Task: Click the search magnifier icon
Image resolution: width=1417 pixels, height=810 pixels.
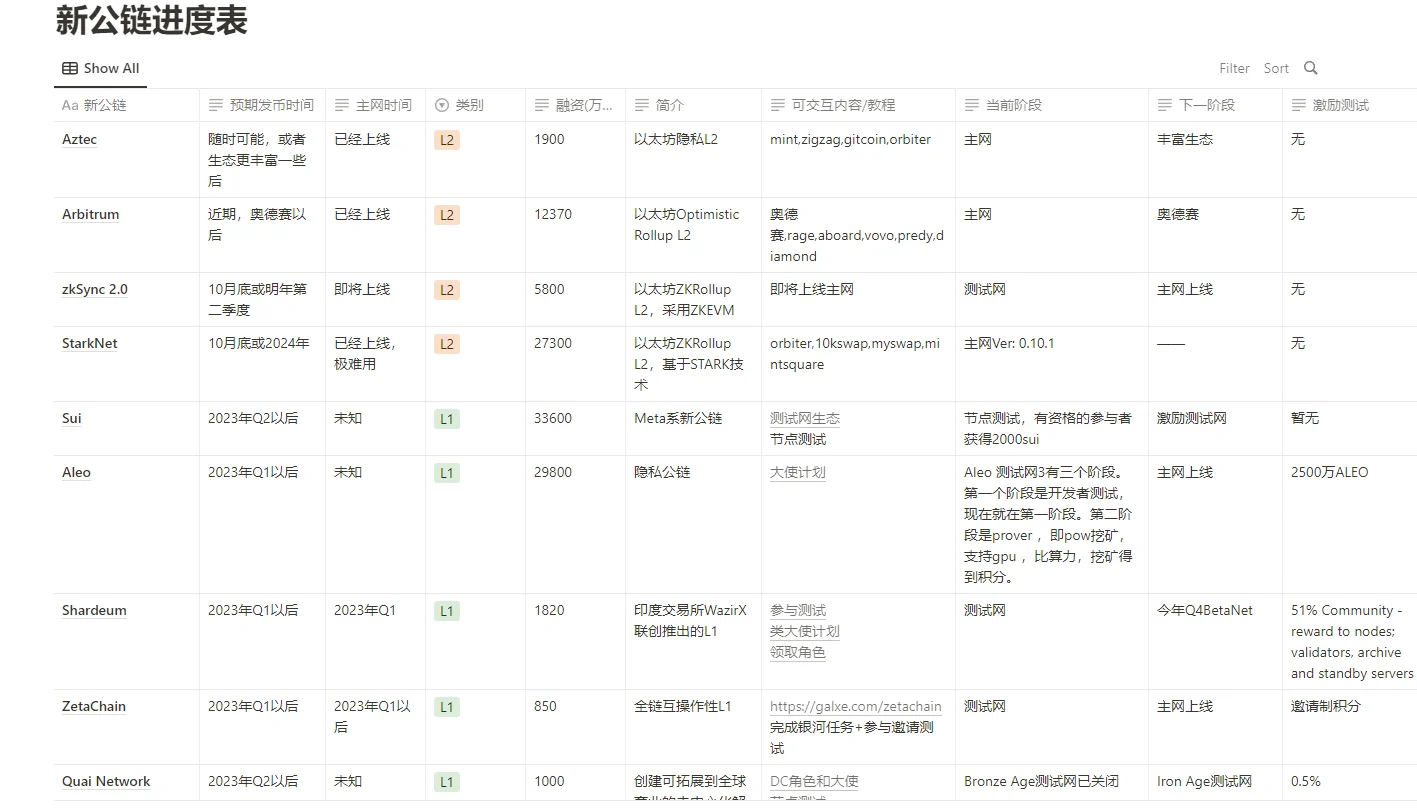Action: click(x=1311, y=68)
